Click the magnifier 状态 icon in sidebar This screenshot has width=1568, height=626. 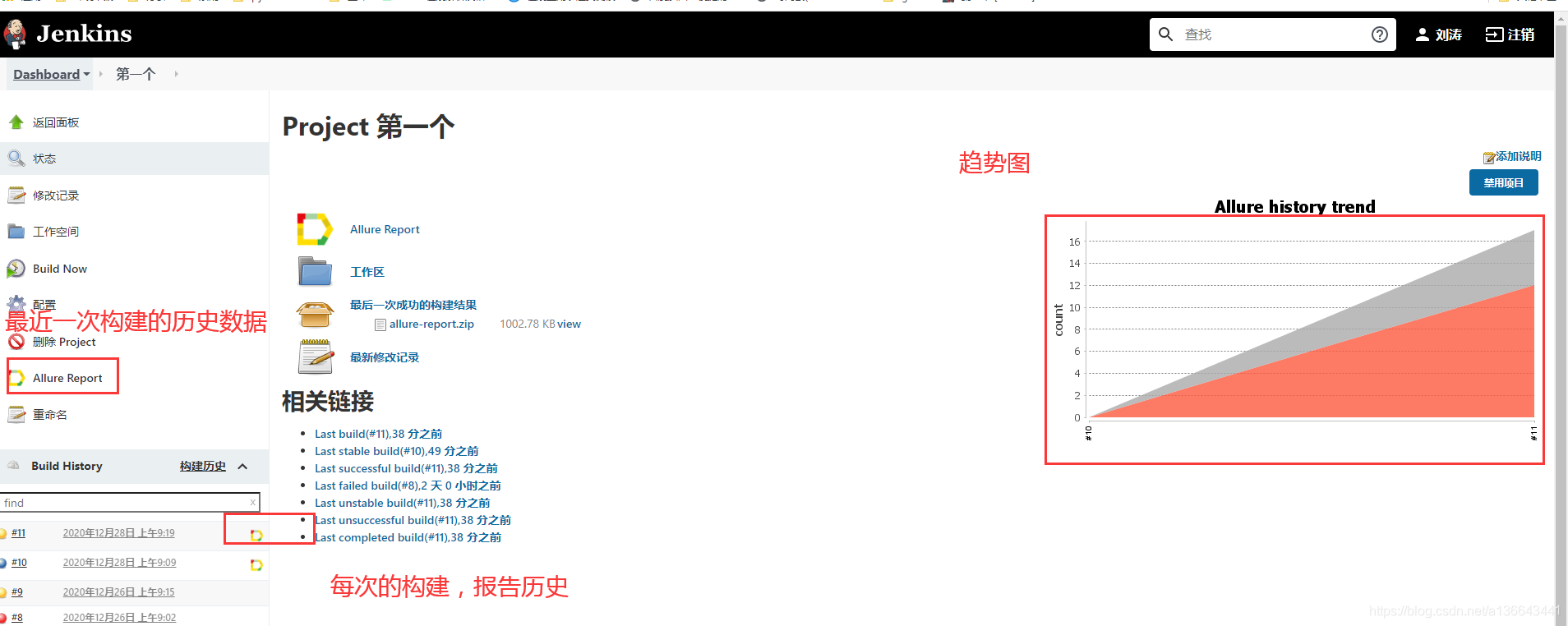pos(16,158)
